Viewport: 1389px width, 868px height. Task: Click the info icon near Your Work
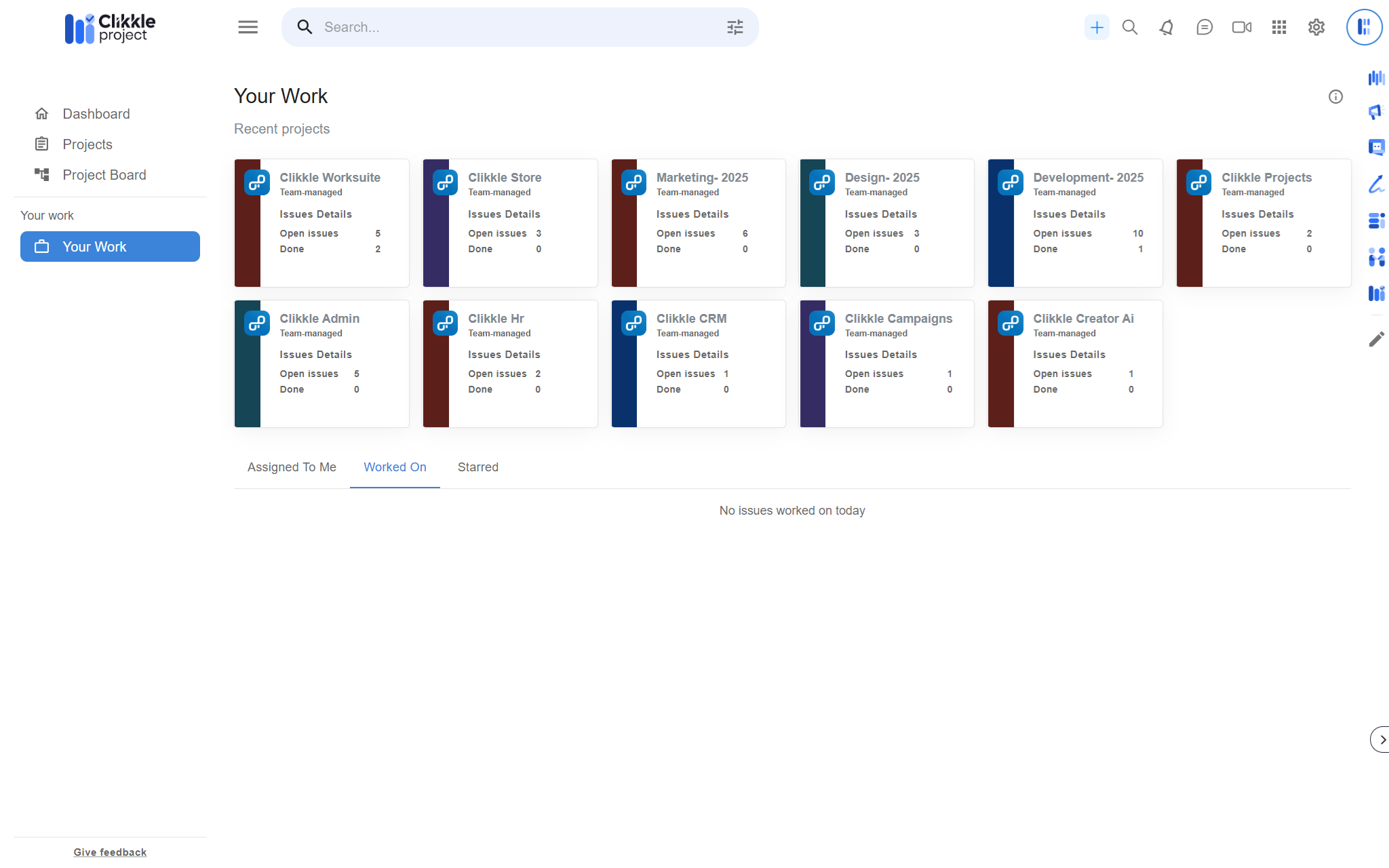coord(1335,96)
